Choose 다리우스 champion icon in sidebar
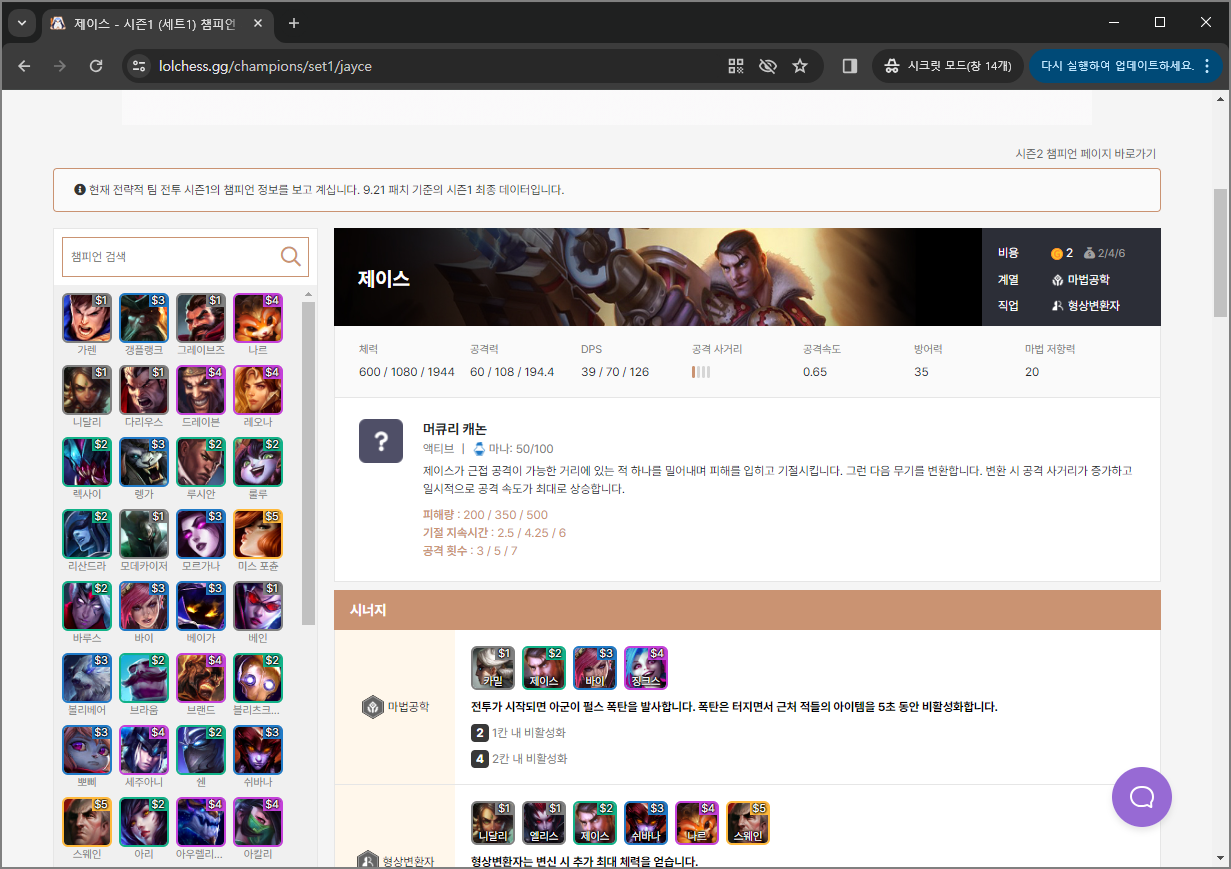The image size is (1231, 869). [x=144, y=390]
